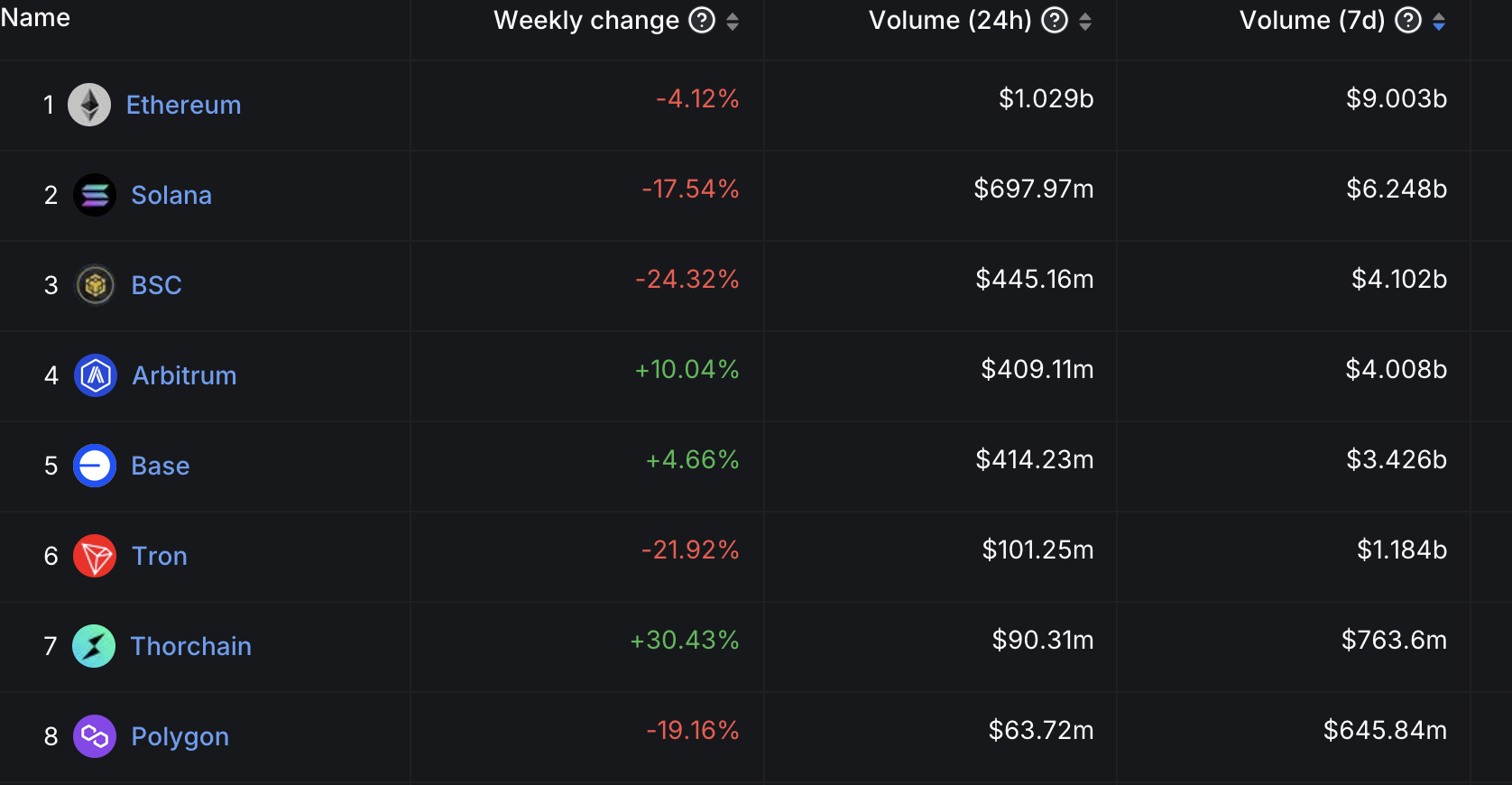Image resolution: width=1512 pixels, height=785 pixels.
Task: Click the Tron chain logo icon
Action: point(95,556)
